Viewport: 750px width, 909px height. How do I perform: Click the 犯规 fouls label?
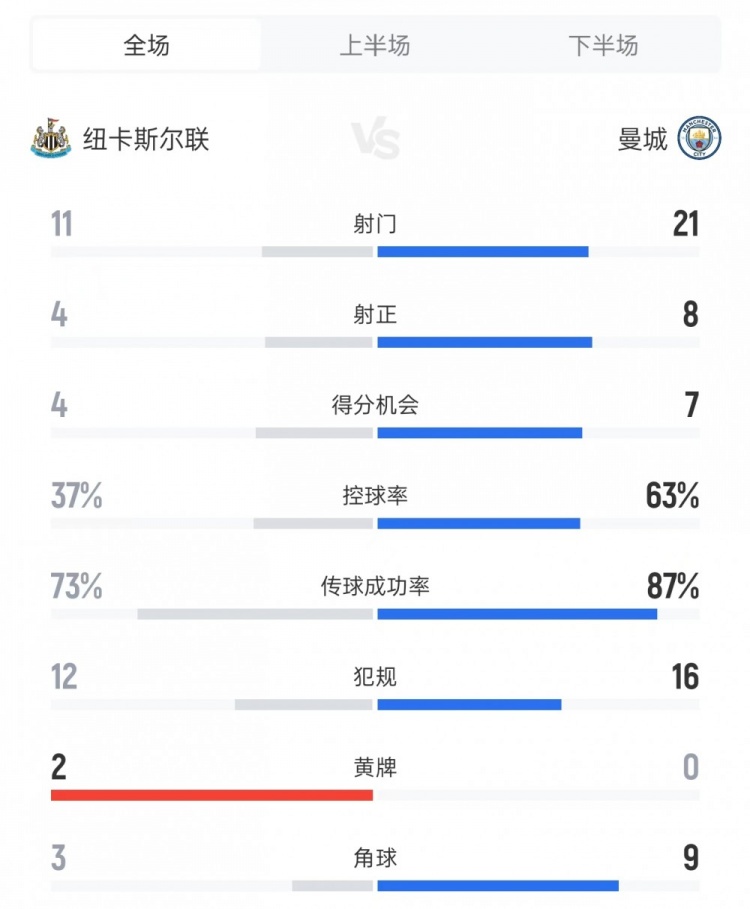[x=375, y=677]
